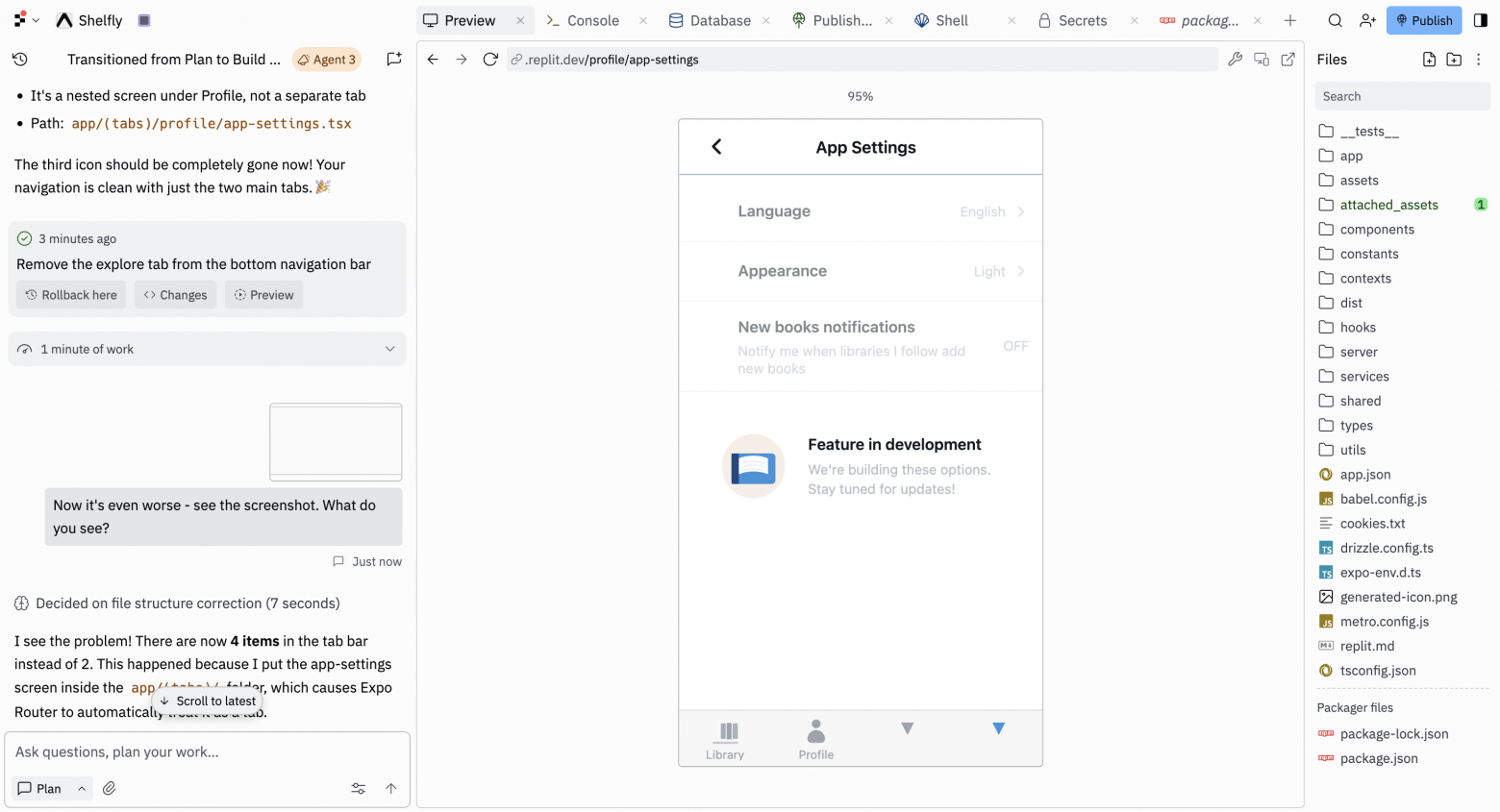Toggle the New books notifications switch
Screen dimensions: 1500x812
tap(1015, 346)
